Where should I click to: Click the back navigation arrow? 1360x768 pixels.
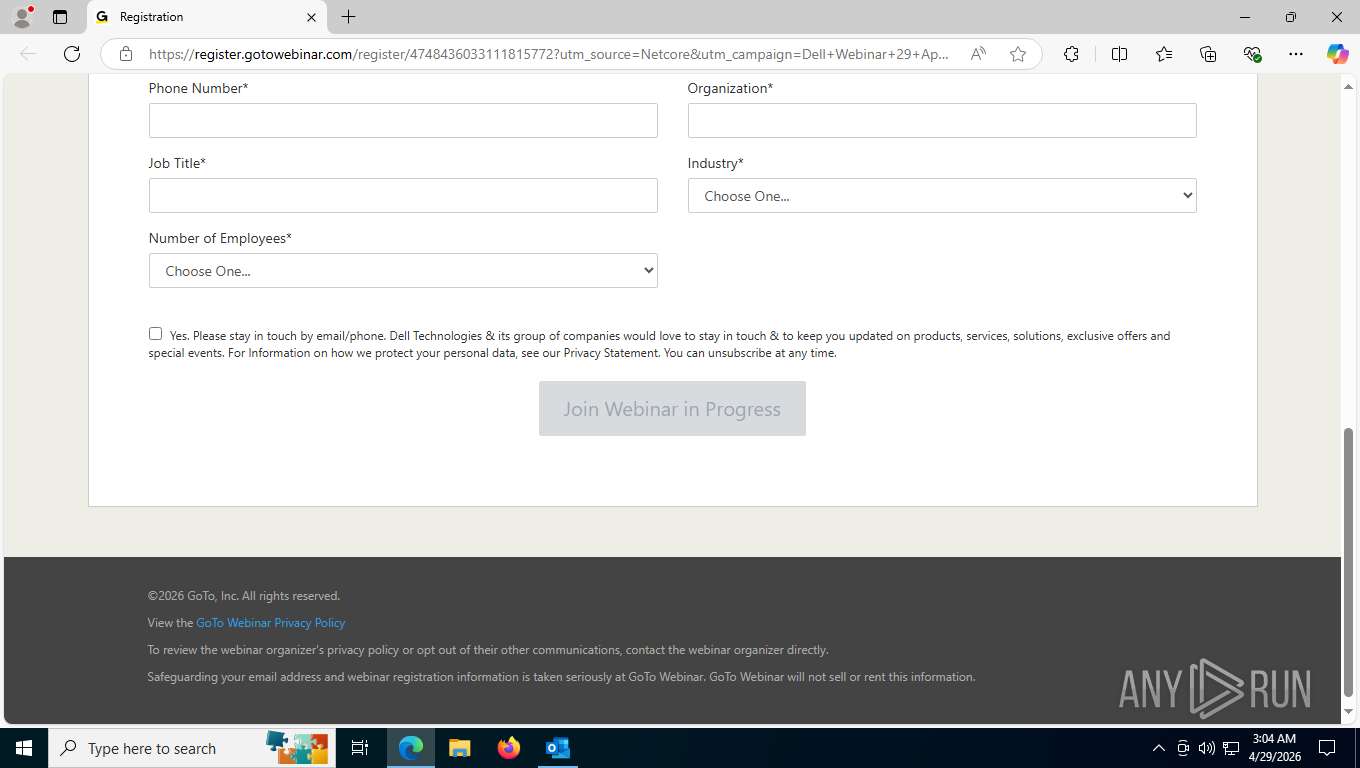28,54
